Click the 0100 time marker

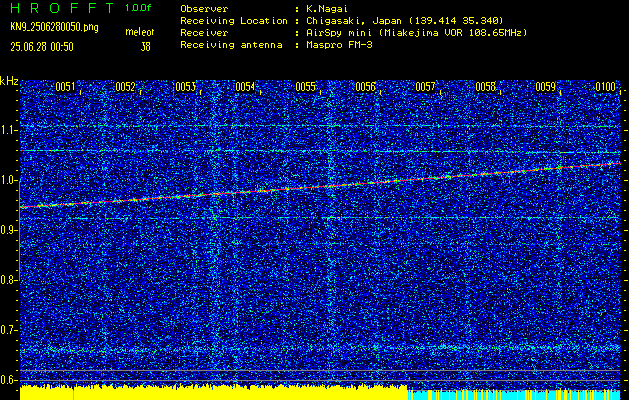pos(606,87)
